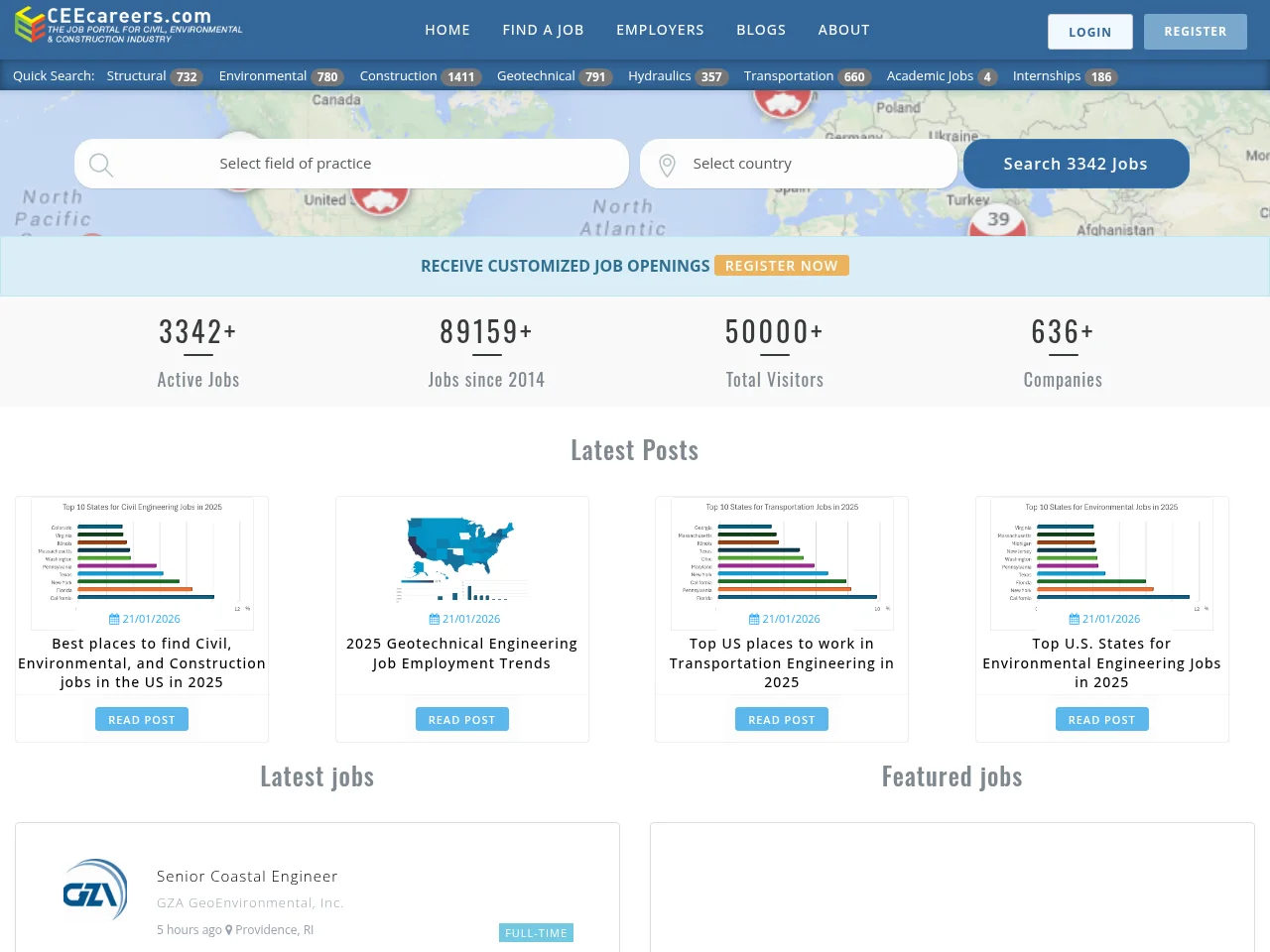
Task: Open the HOME menu item
Action: (447, 30)
